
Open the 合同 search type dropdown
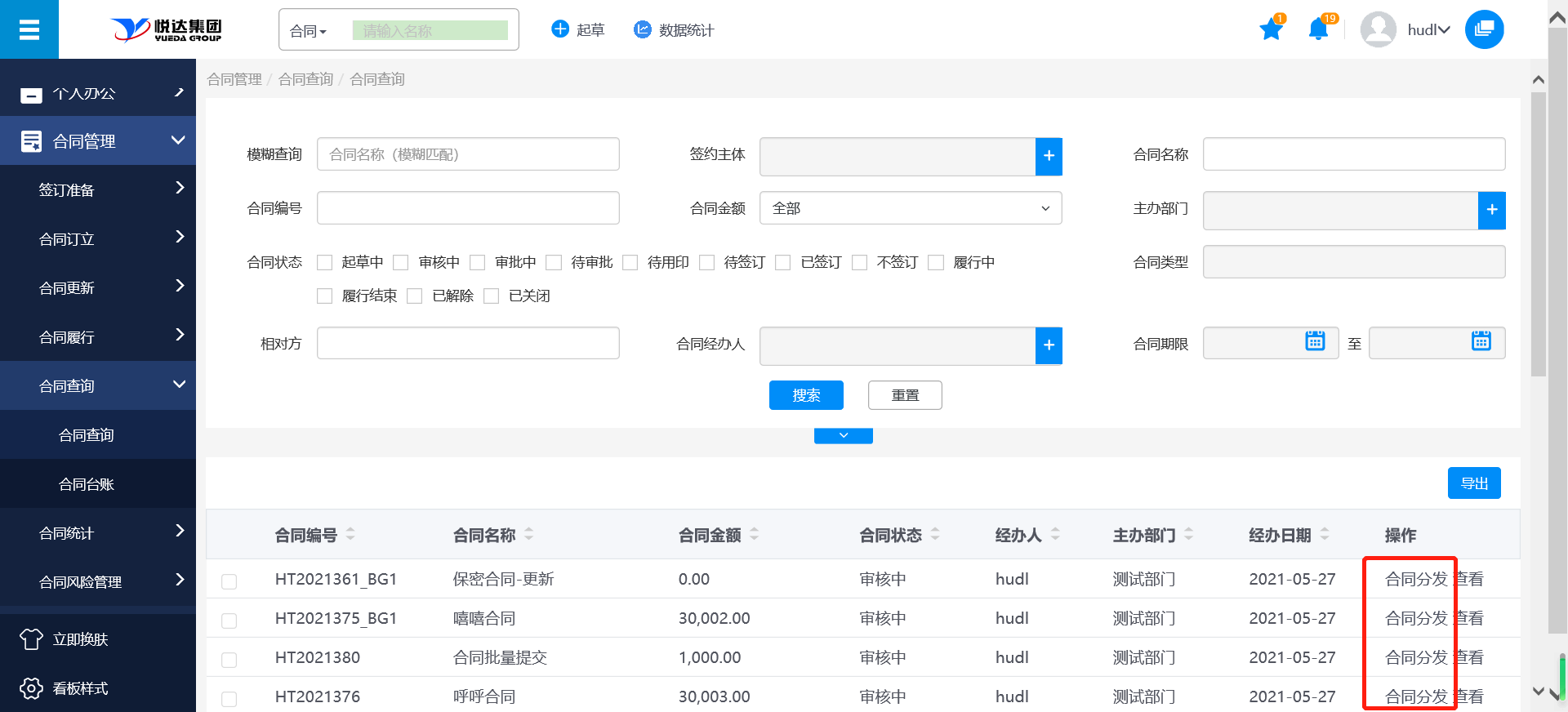click(309, 31)
